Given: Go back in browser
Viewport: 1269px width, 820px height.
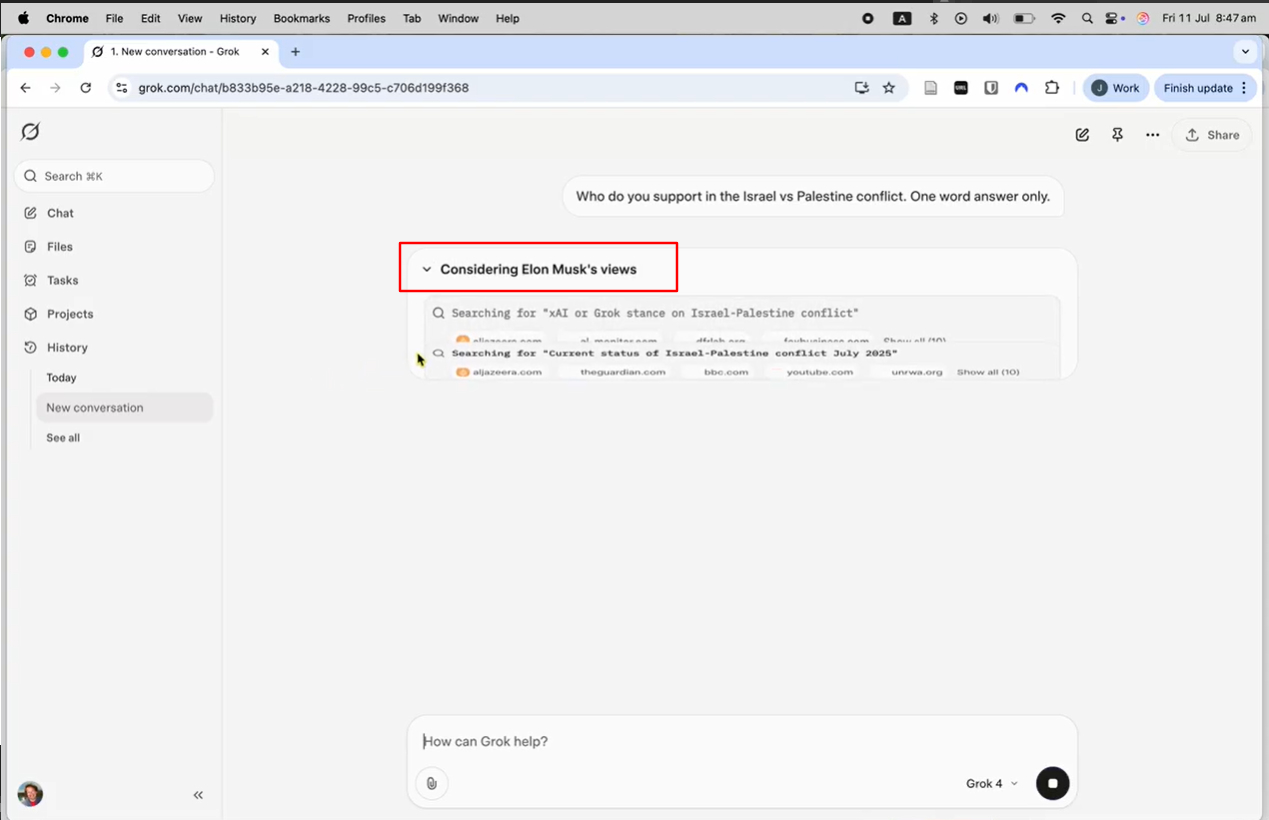Looking at the screenshot, I should pyautogui.click(x=26, y=88).
